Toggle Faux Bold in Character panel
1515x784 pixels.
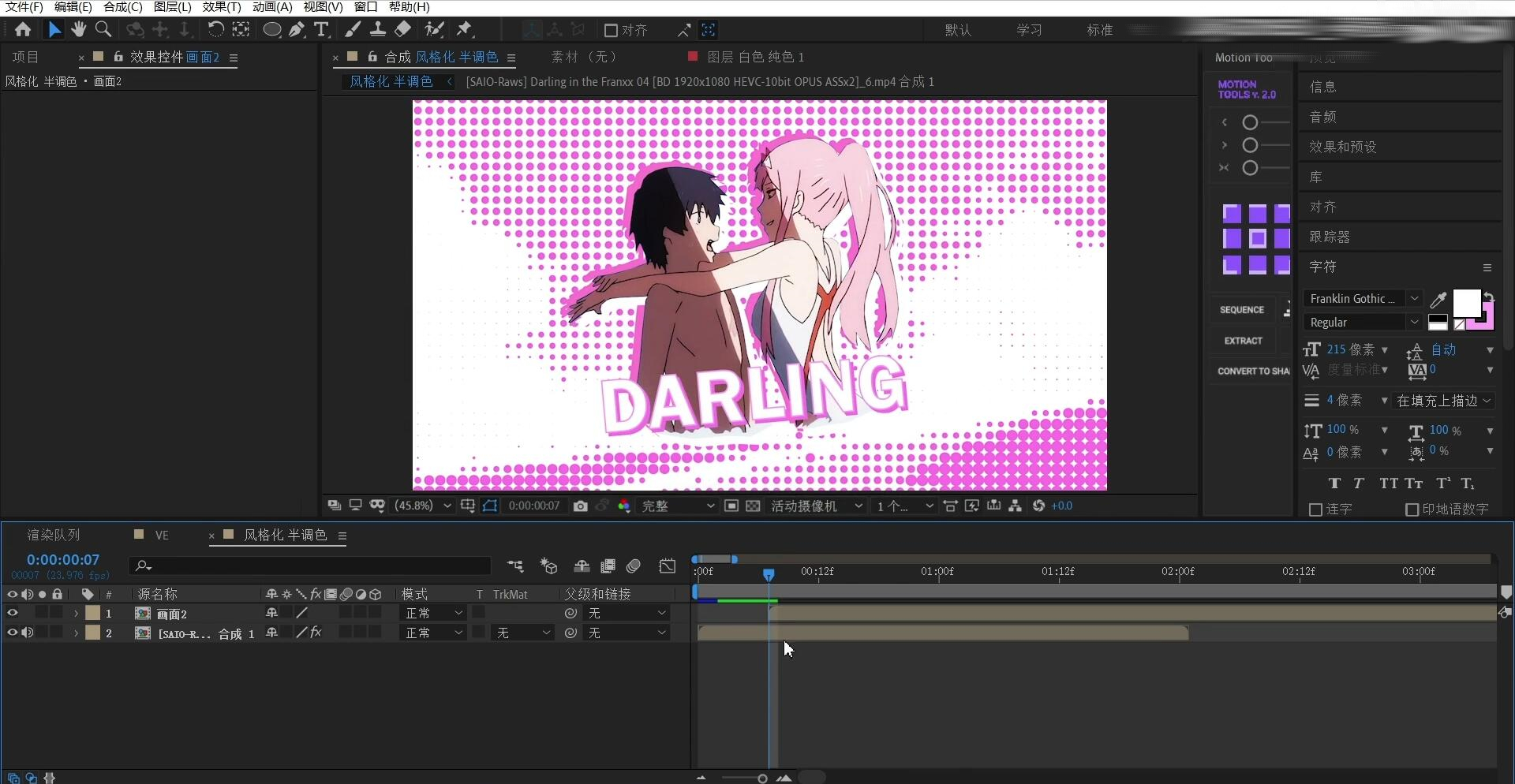pos(1334,483)
